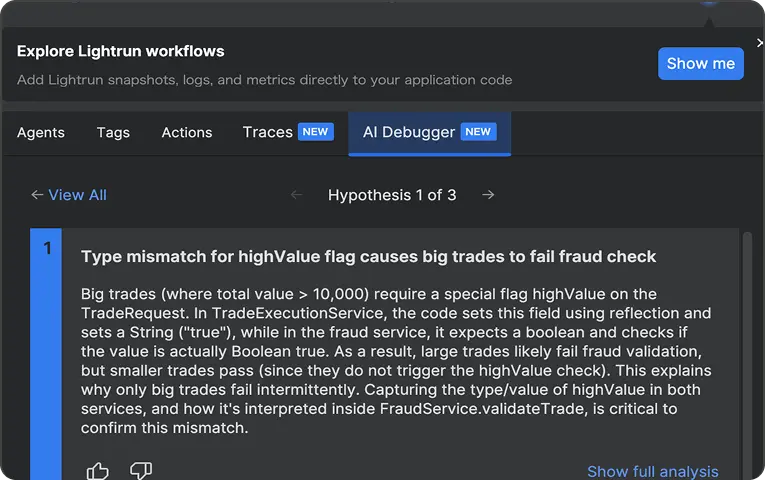
Task: Click the Explore Lightrun workflows heading
Action: point(121,51)
